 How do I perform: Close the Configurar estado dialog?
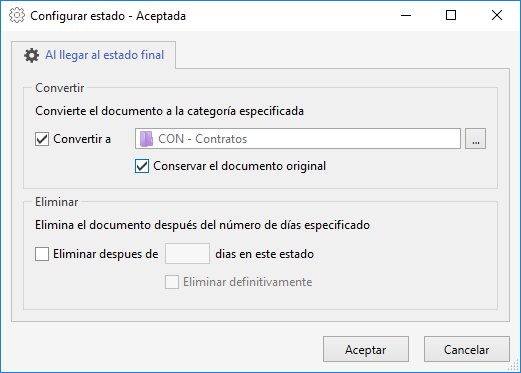497,15
